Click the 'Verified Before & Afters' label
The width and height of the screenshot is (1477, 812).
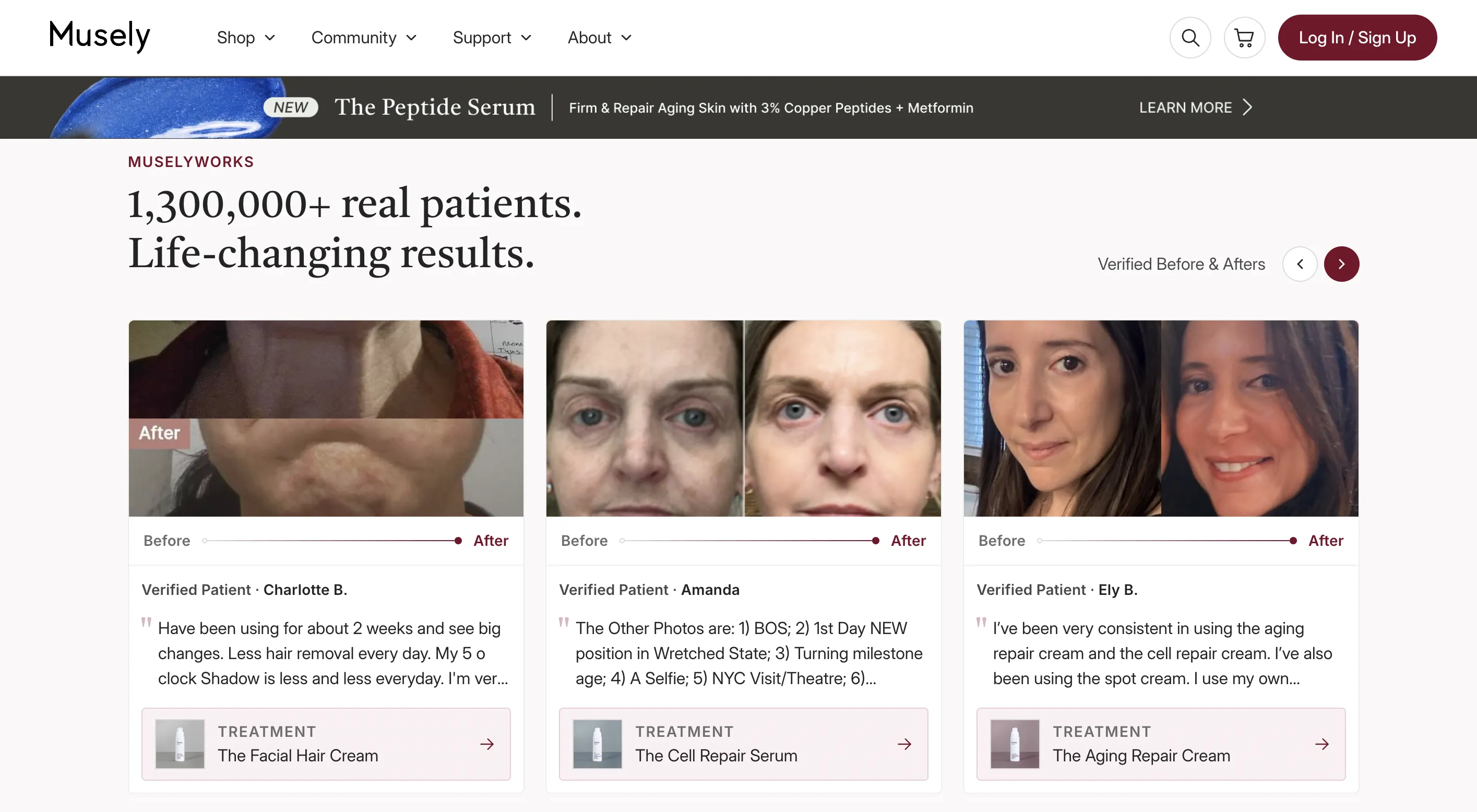coord(1181,264)
